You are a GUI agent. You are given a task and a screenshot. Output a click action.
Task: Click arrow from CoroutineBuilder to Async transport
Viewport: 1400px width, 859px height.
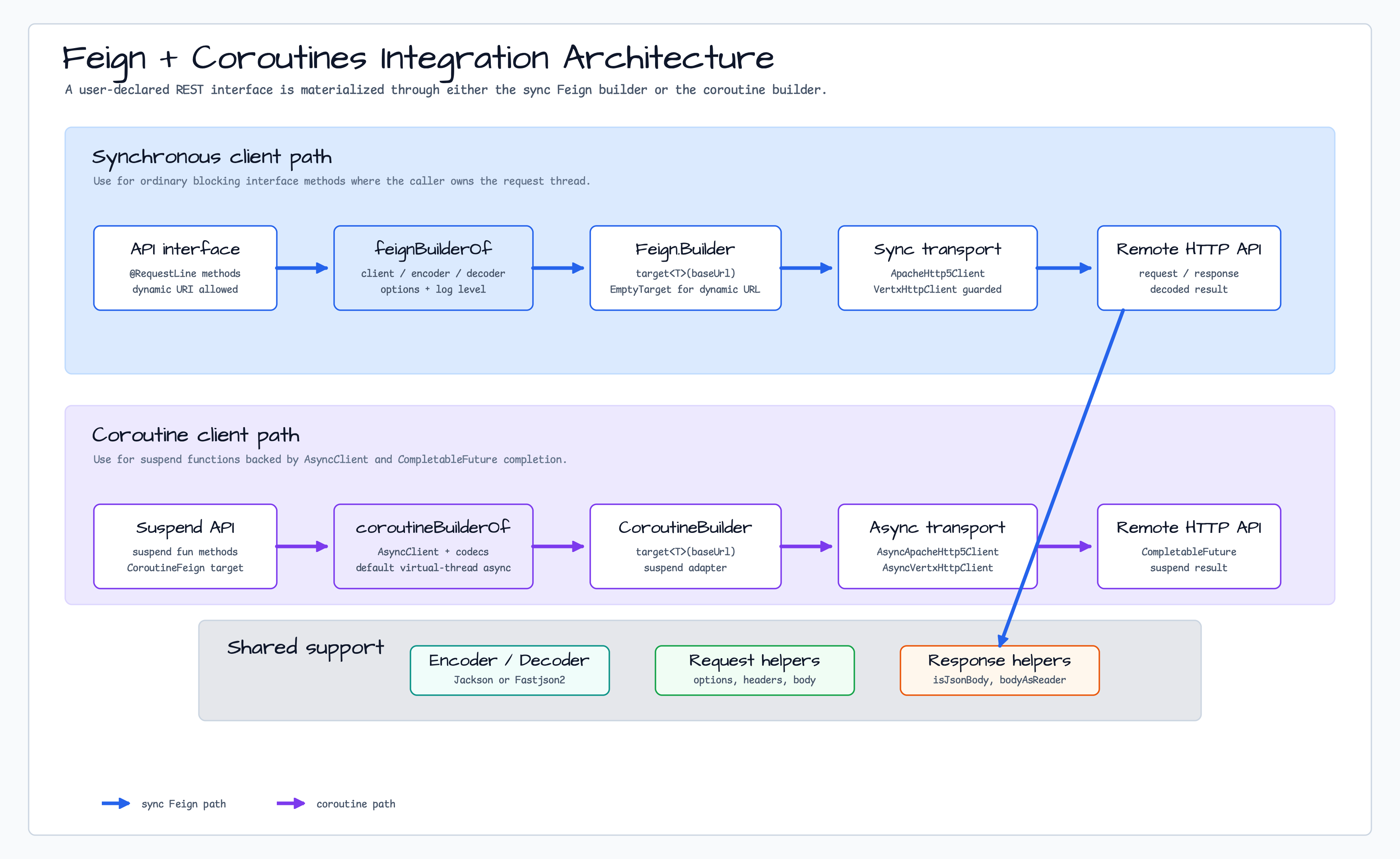(807, 546)
